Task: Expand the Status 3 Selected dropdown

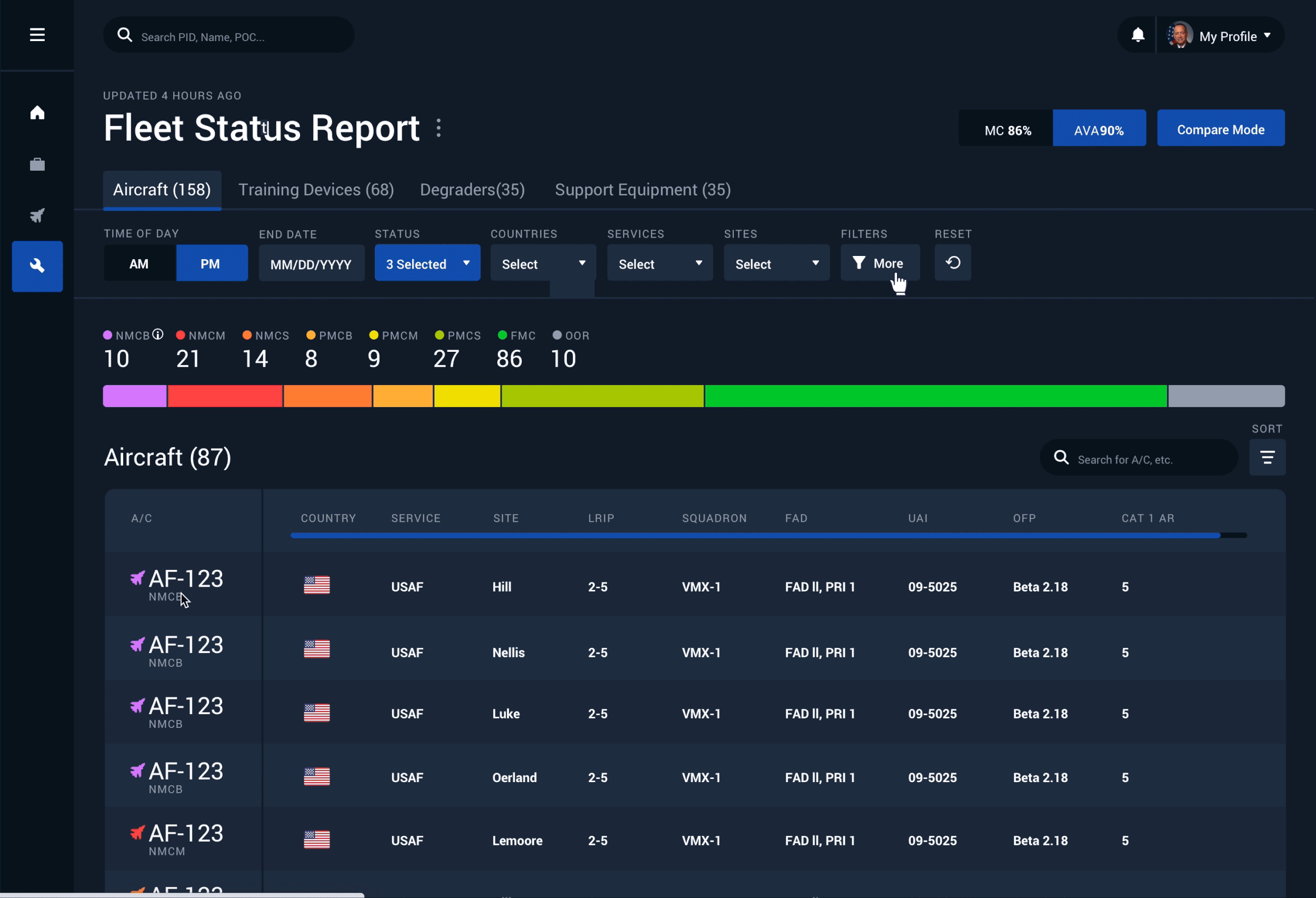Action: (427, 263)
